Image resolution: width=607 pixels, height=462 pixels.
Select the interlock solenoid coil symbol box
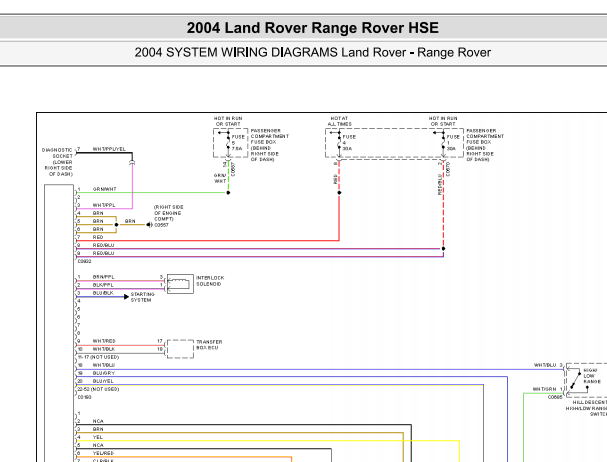coord(180,284)
